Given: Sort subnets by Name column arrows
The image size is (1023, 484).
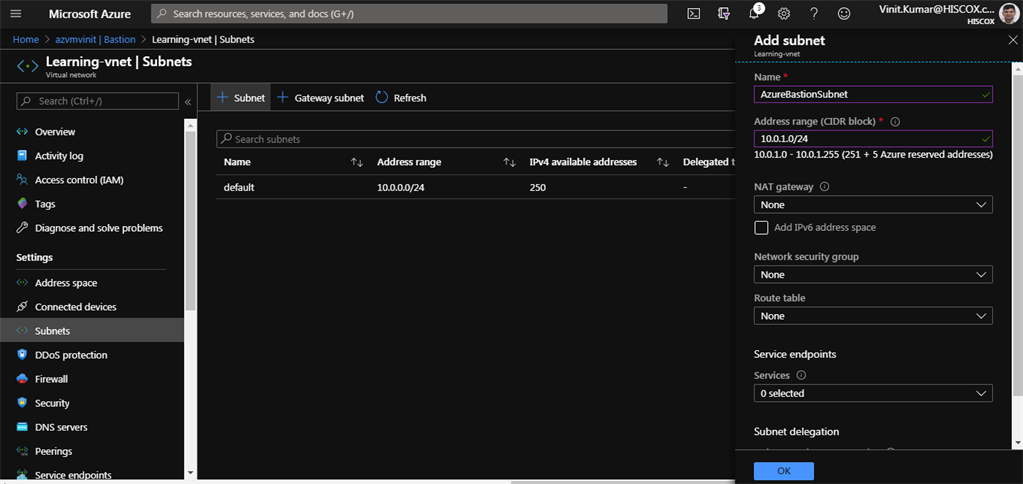Looking at the screenshot, I should click(x=357, y=162).
